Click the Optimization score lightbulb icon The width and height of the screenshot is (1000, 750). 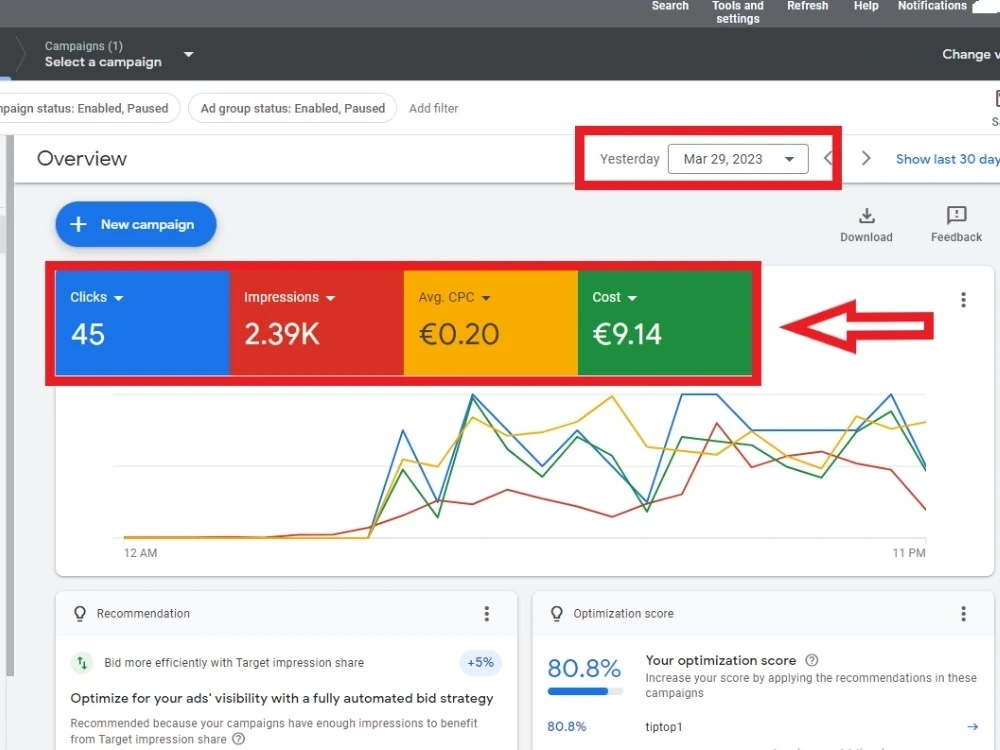click(556, 614)
